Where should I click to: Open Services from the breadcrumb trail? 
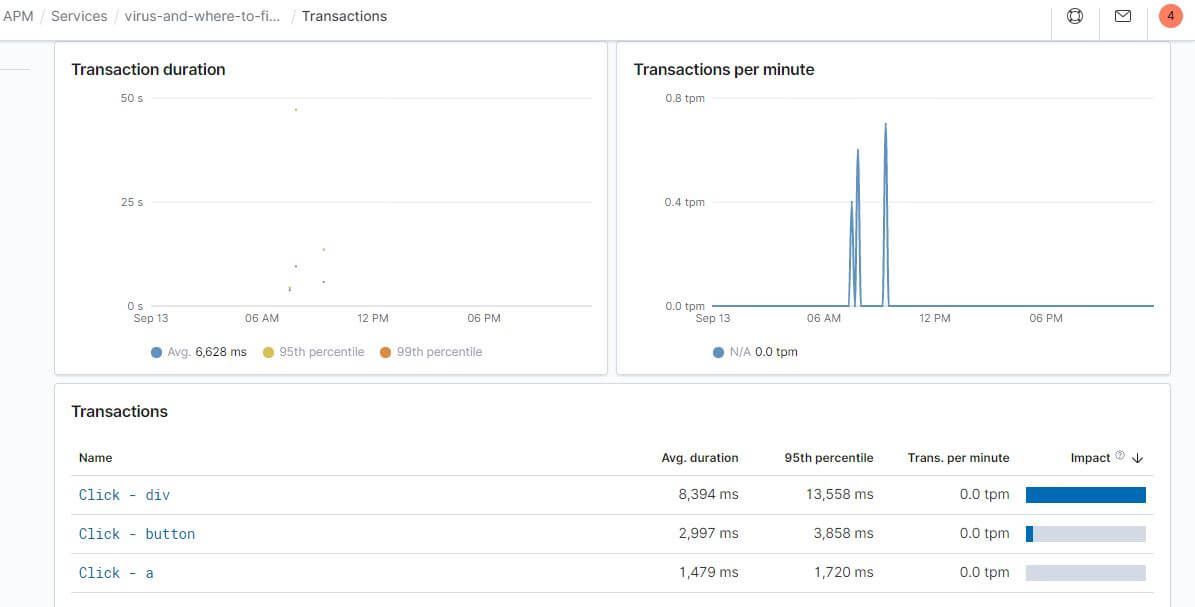click(79, 15)
